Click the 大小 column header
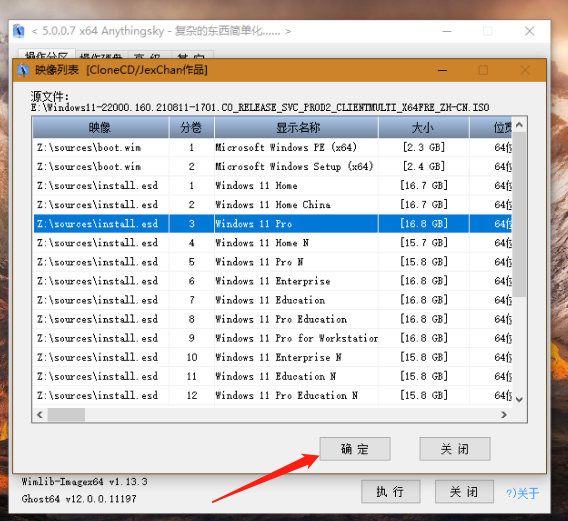Viewport: 568px width, 521px height. [x=423, y=128]
